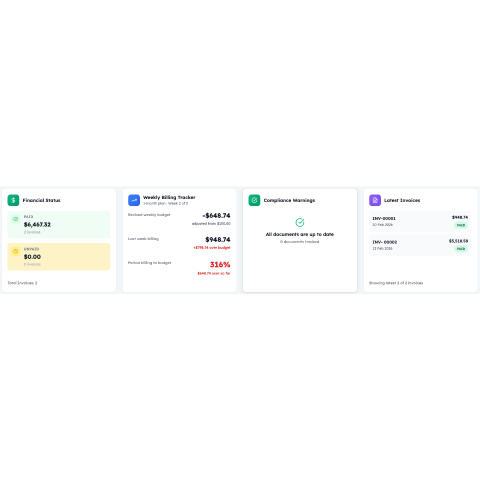Click the small icon in the Paid box
Image resolution: width=480 pixels, height=480 pixels.
click(16, 219)
